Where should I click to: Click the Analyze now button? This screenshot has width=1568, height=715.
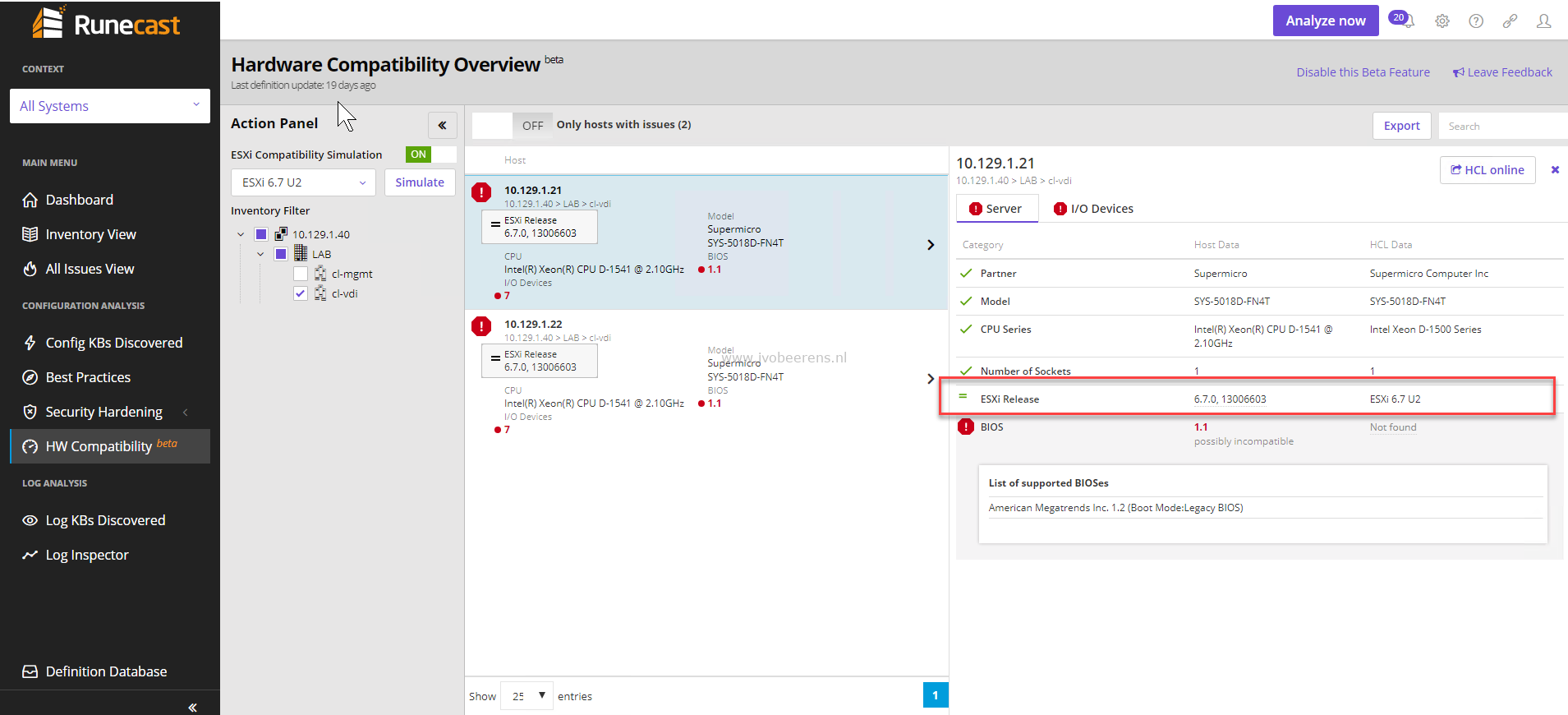pos(1326,21)
